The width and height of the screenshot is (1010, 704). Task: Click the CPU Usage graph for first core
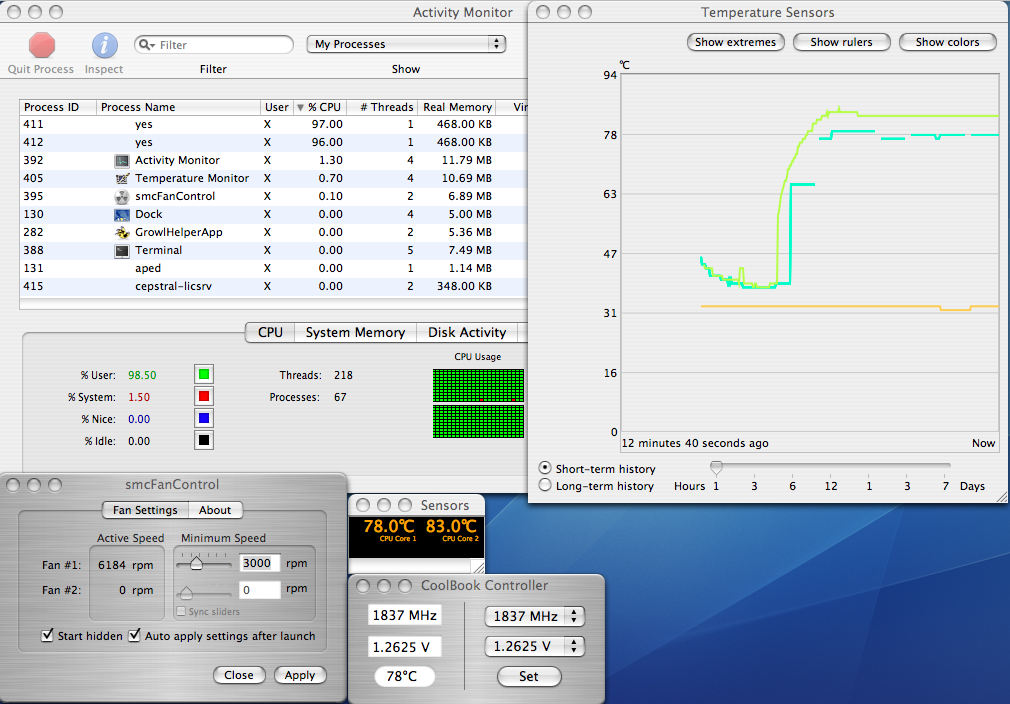click(x=478, y=385)
